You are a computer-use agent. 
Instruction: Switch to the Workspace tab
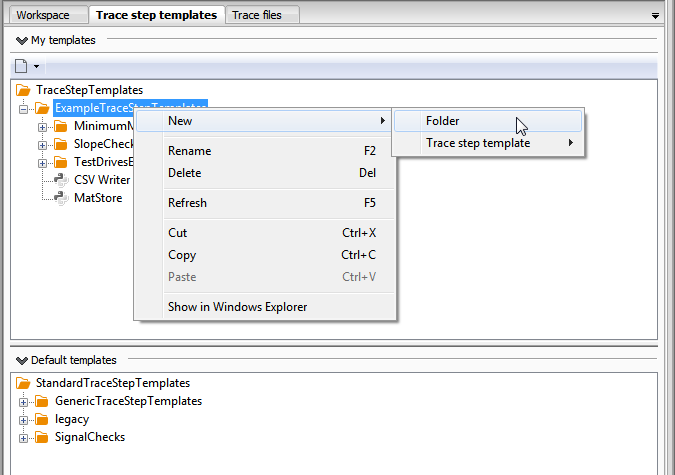point(48,15)
